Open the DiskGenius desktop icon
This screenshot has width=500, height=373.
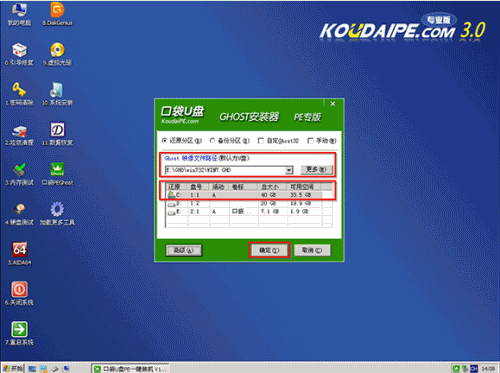click(x=57, y=10)
